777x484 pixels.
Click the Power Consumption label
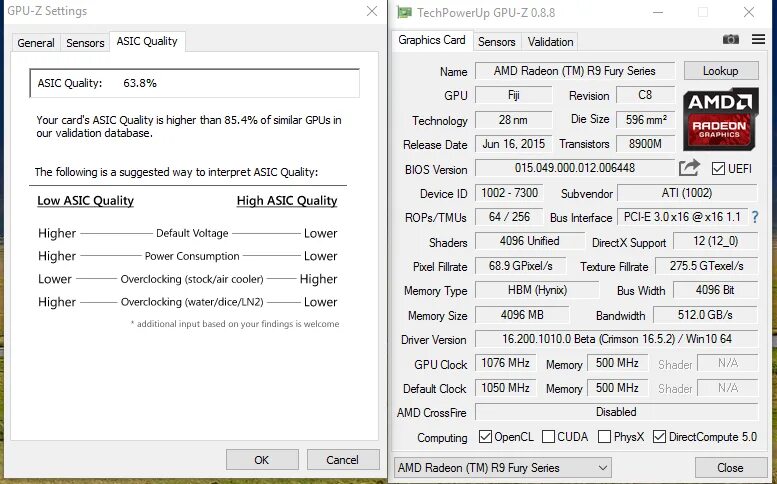192,256
